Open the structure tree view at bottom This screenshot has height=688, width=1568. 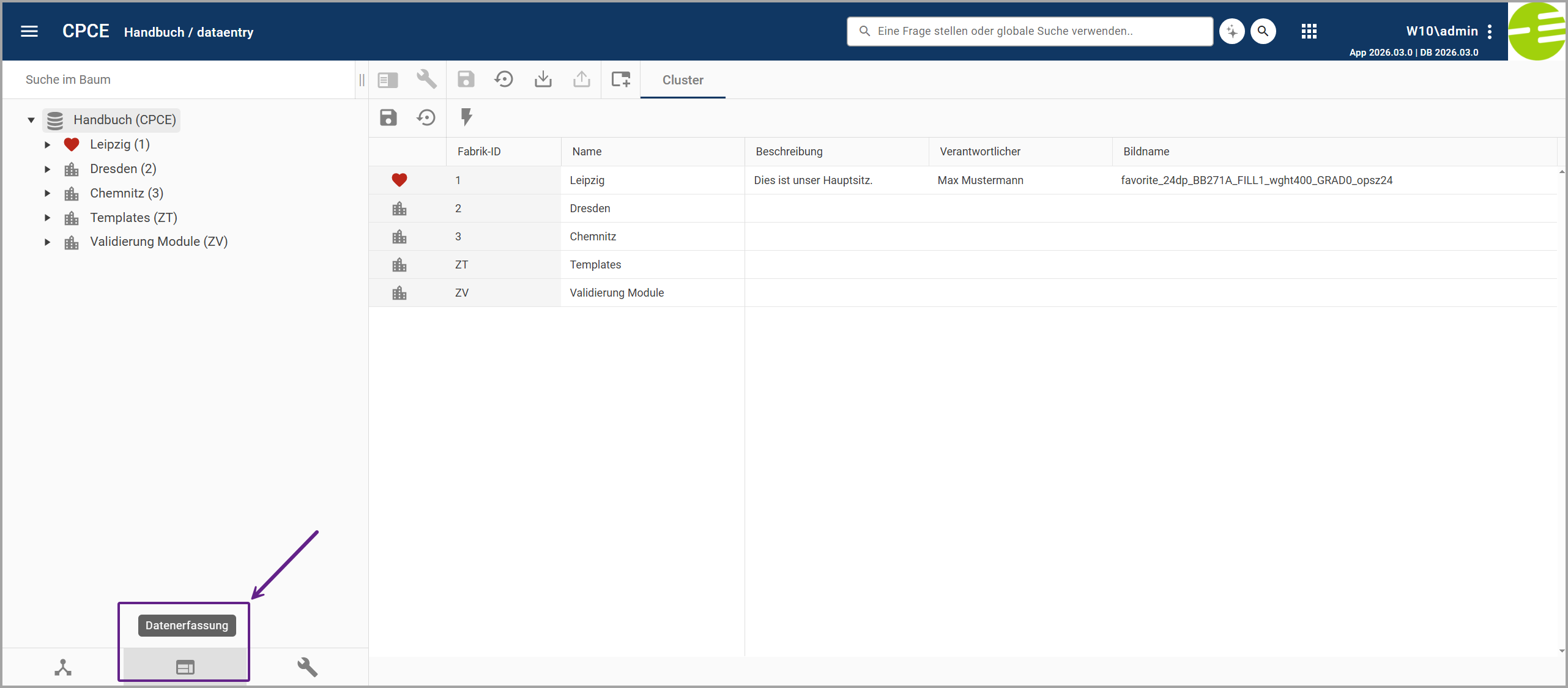coord(63,667)
